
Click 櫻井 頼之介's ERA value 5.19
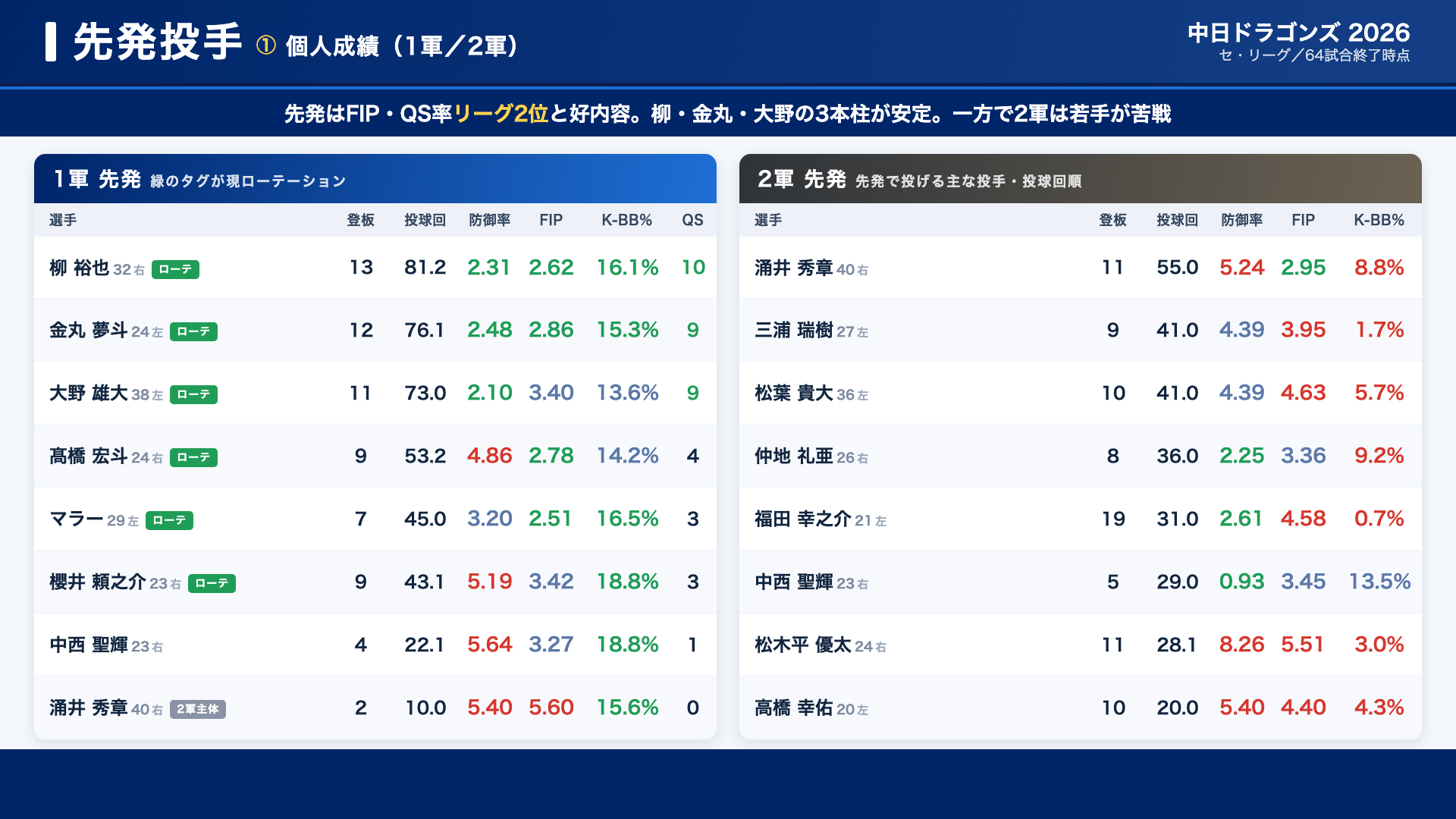click(490, 582)
